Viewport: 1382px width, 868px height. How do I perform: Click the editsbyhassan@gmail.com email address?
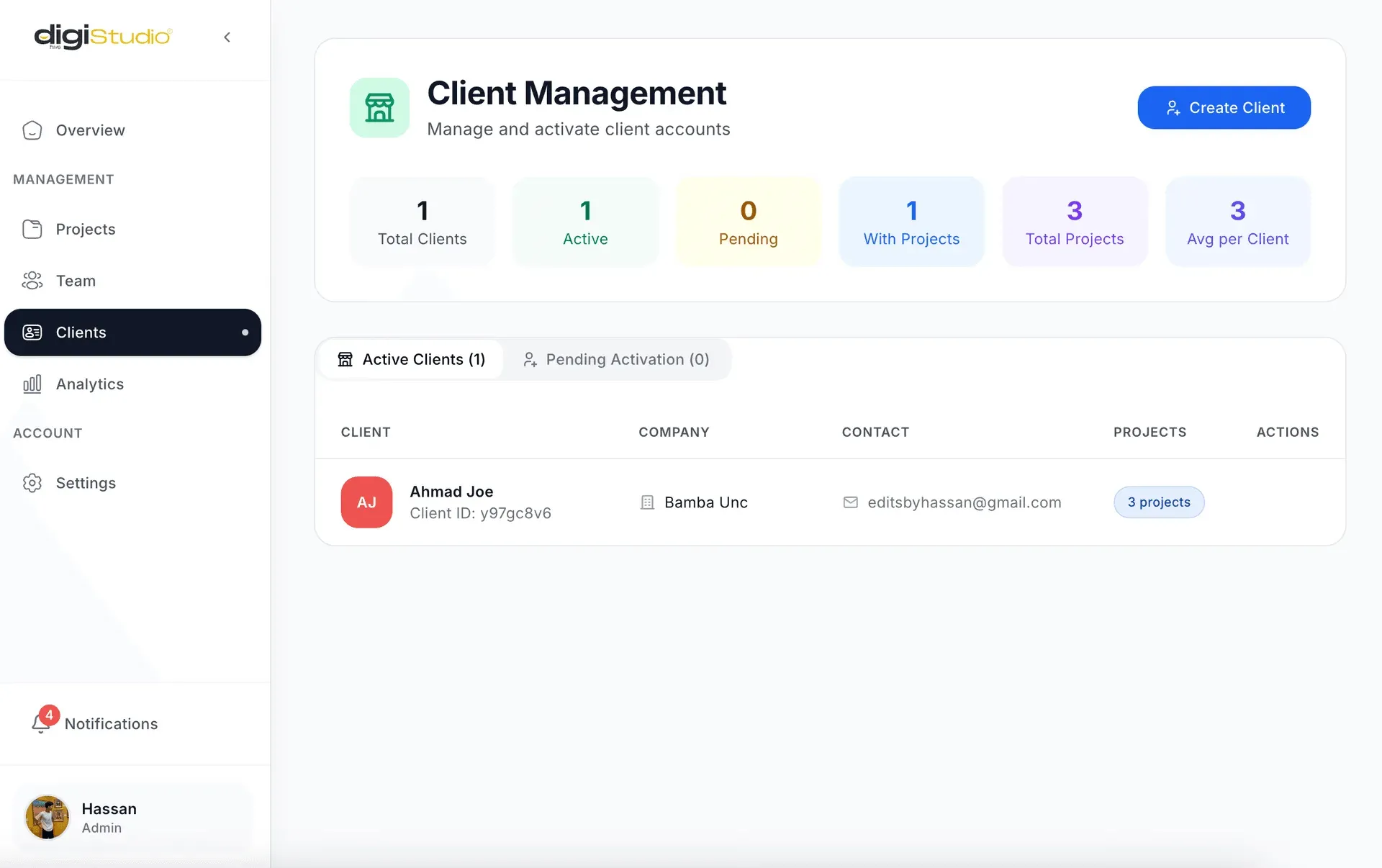[965, 502]
